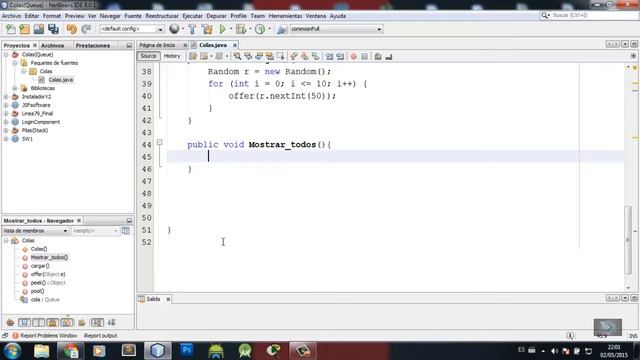This screenshot has width=640, height=360.
Task: Open Chrome from the taskbar
Action: pyautogui.click(x=70, y=351)
